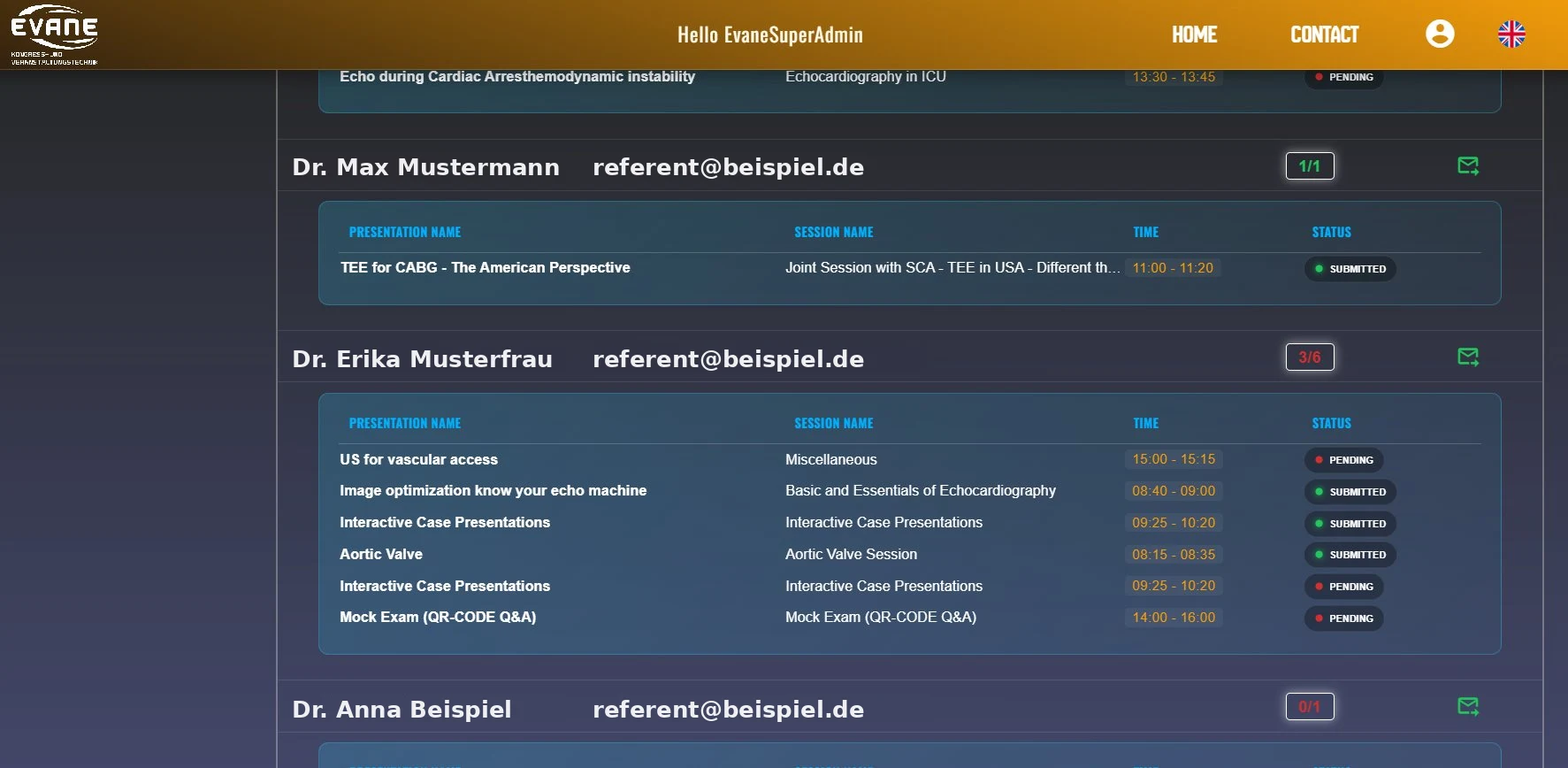This screenshot has height=768, width=1568.
Task: Send email to Dr. Max Mustermann
Action: pos(1468,165)
